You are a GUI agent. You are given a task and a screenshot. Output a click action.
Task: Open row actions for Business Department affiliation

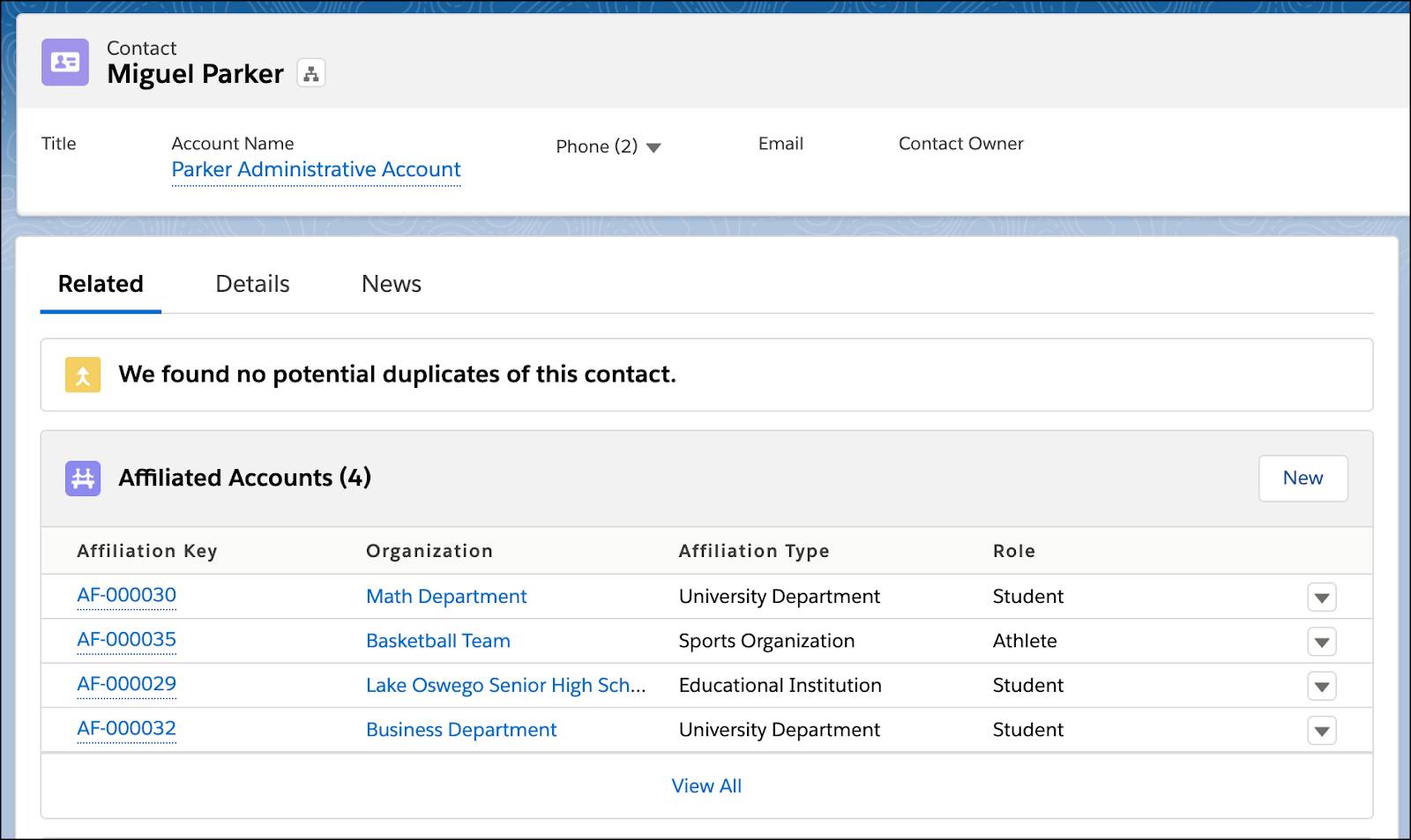[x=1321, y=730]
